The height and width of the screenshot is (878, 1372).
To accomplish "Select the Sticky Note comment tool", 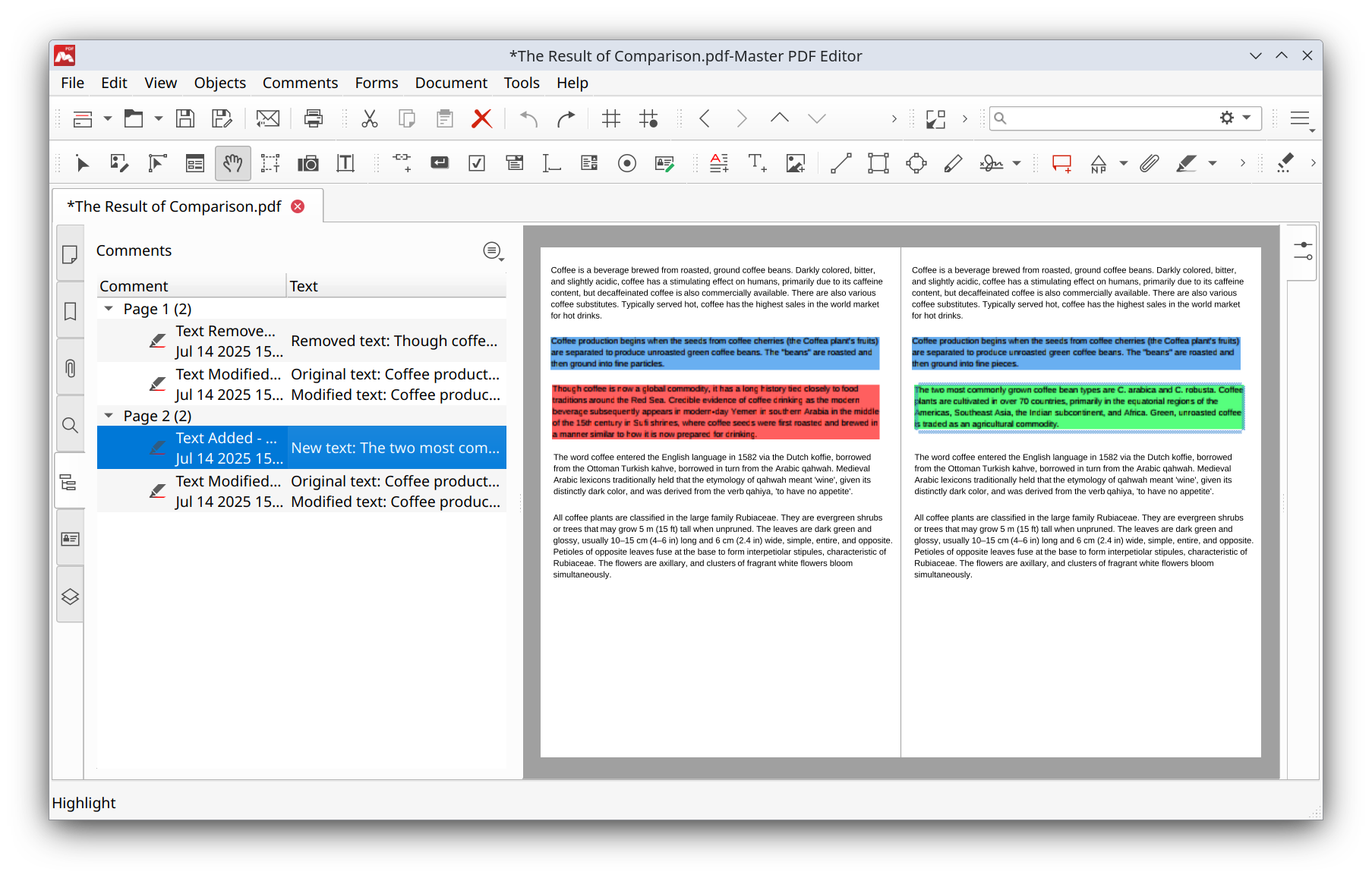I will [x=1061, y=163].
